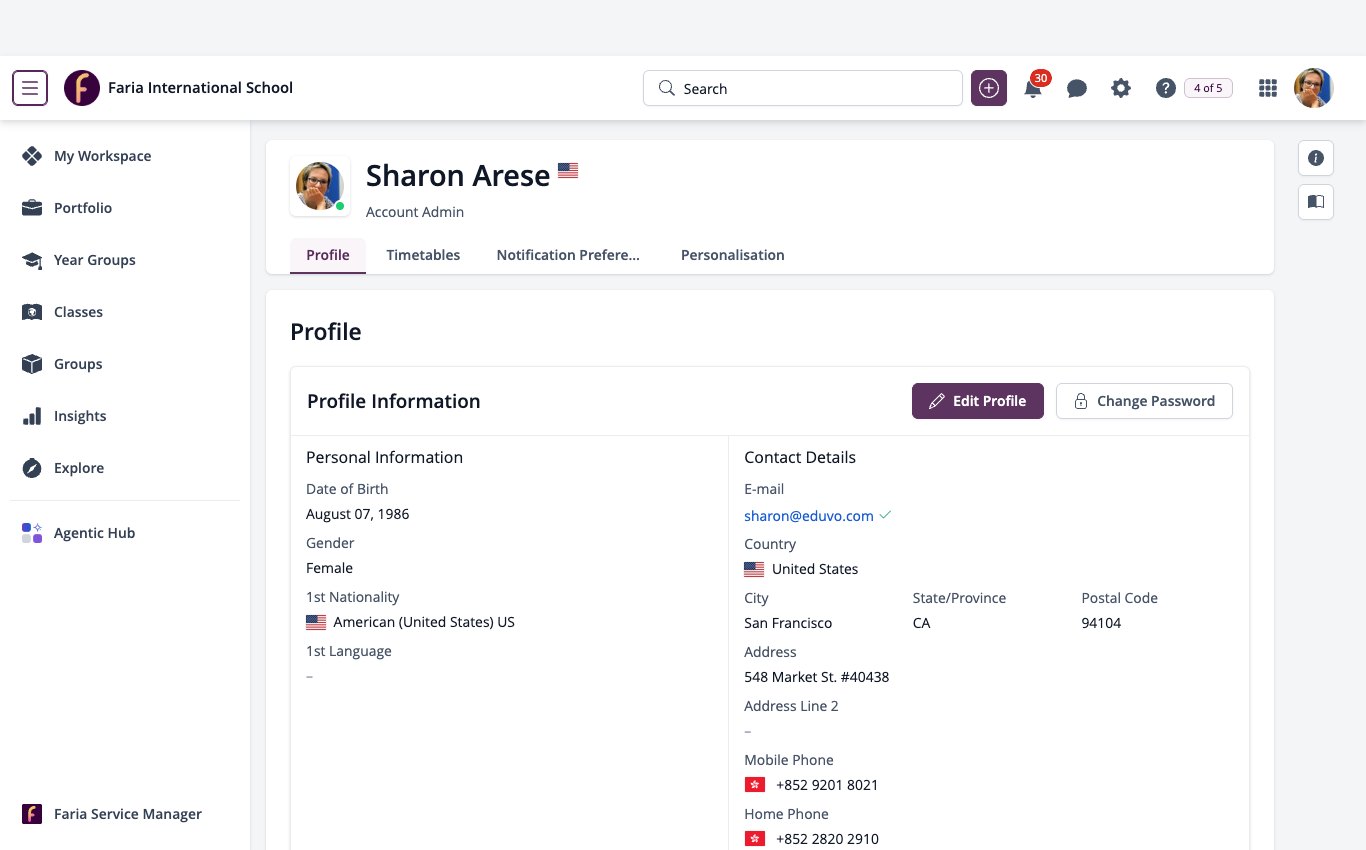Click the Faria International School logo
The image size is (1366, 850).
pos(82,88)
